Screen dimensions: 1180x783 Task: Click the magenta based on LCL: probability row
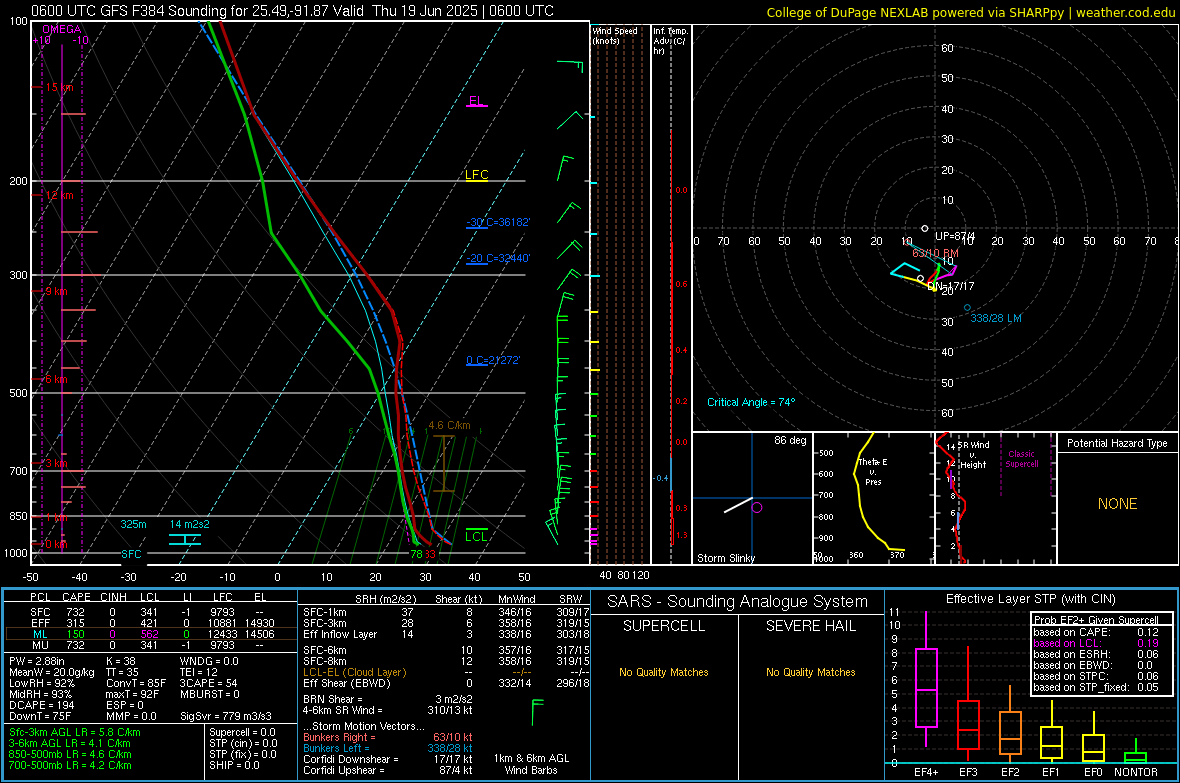(x=1096, y=643)
